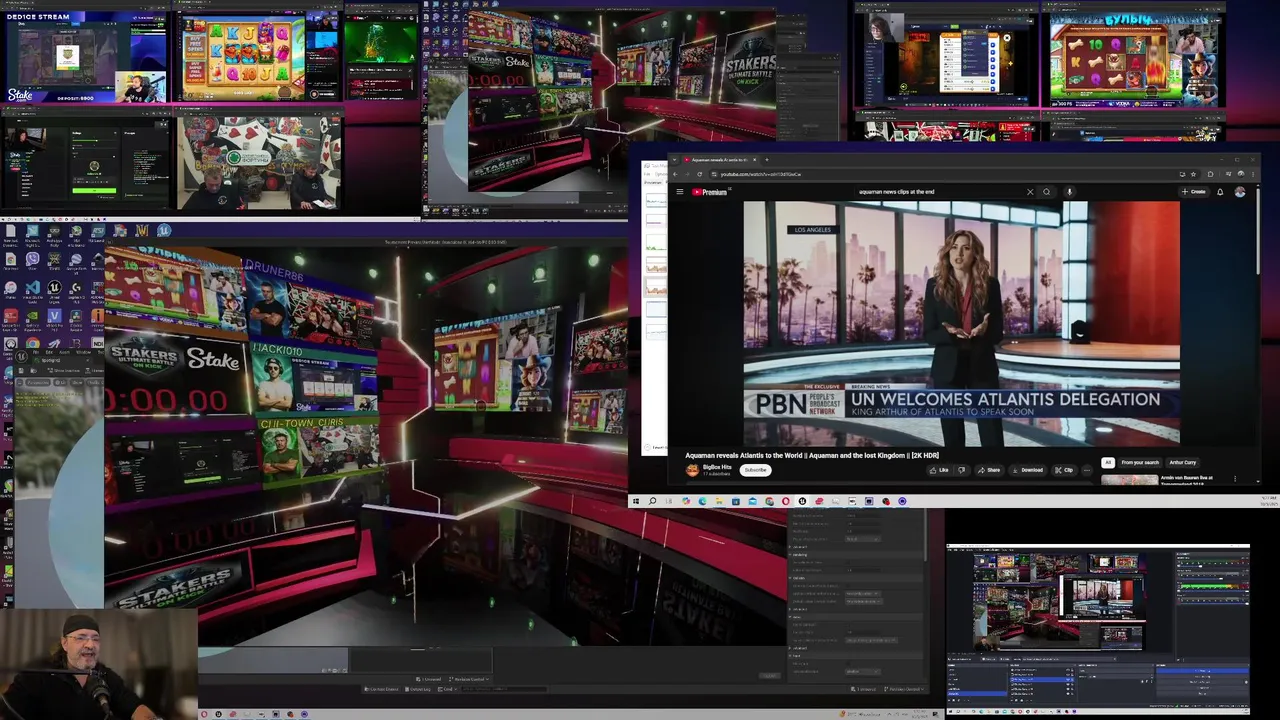Open viewport options hamburger in Unreal
This screenshot has width=1280, height=720.
[x=19, y=383]
